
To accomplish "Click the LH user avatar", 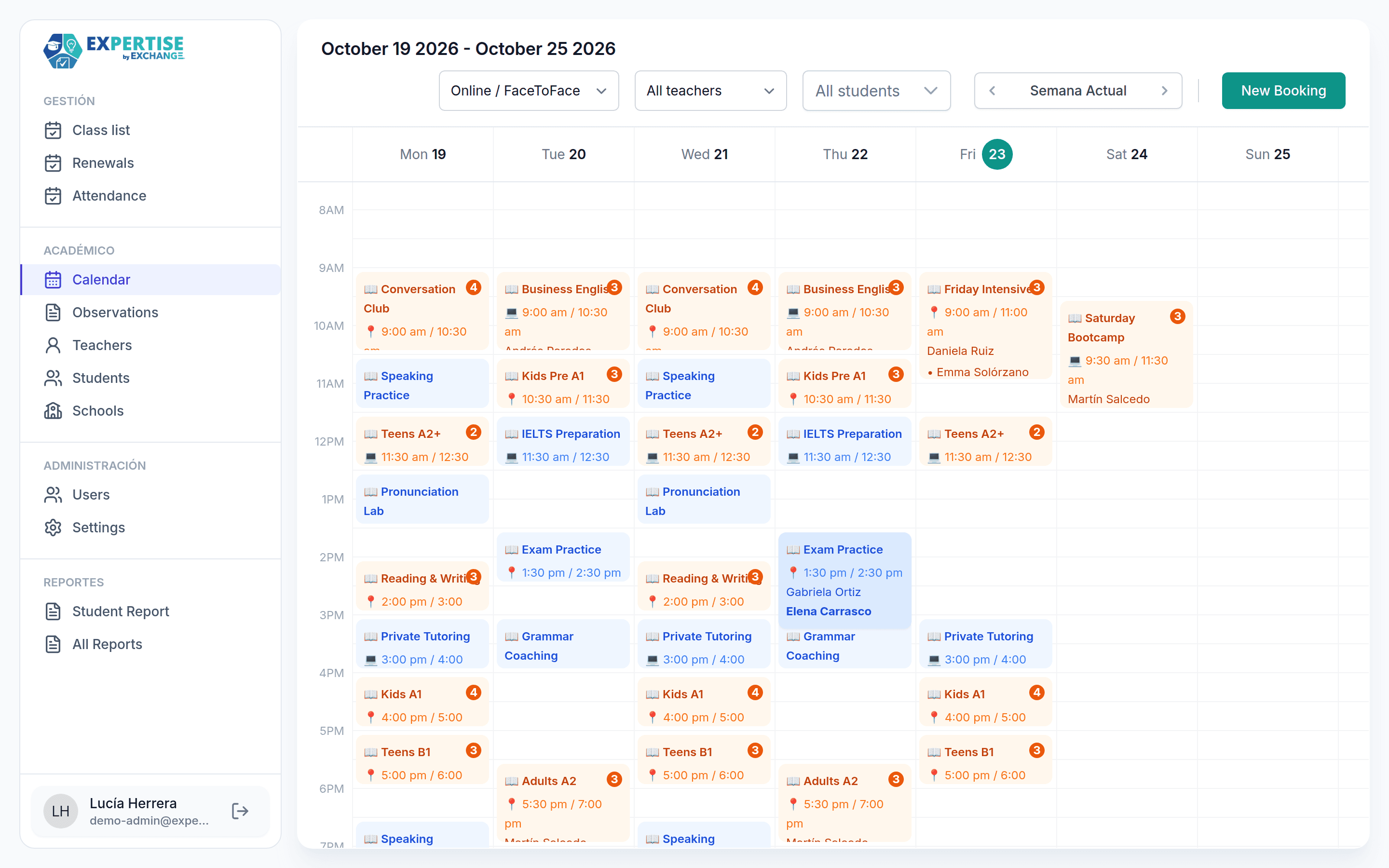I will click(x=60, y=811).
